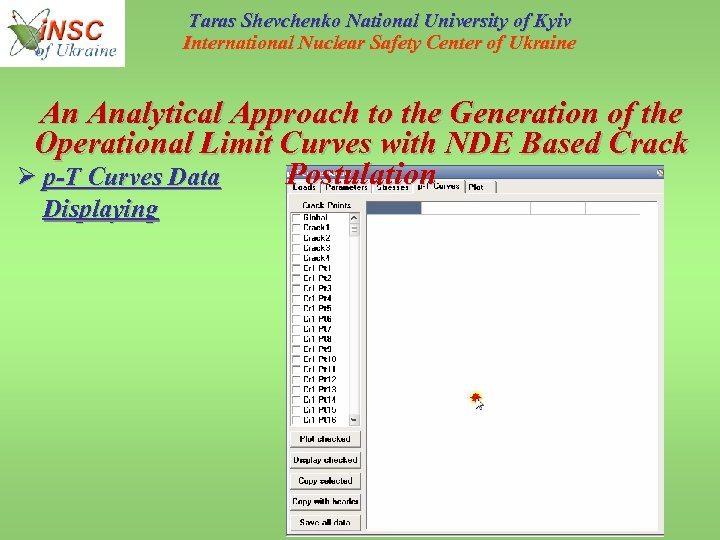Open the Parameters tab
Screen dimensions: 720x540
pyautogui.click(x=346, y=187)
